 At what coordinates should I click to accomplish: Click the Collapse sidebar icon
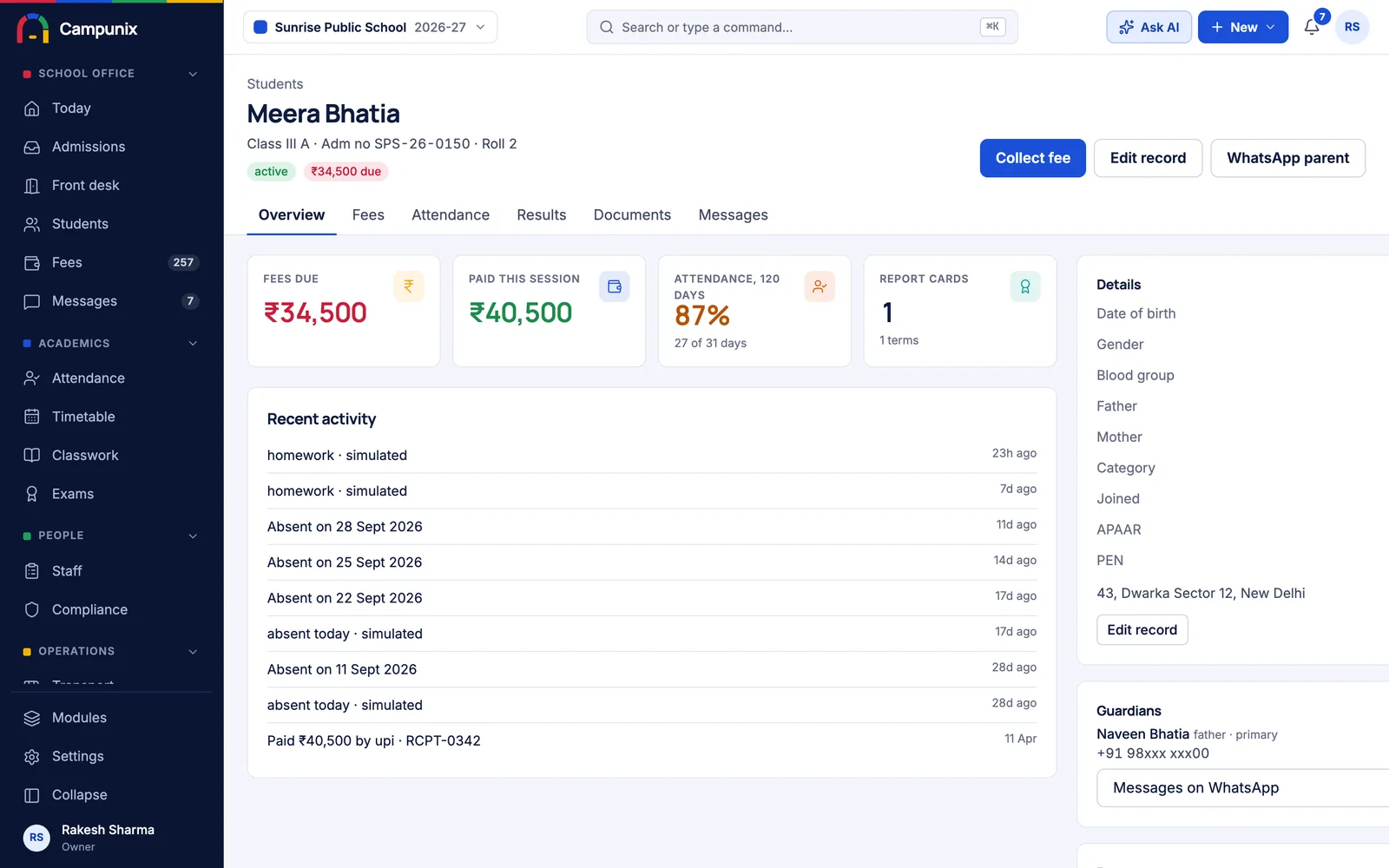point(32,795)
